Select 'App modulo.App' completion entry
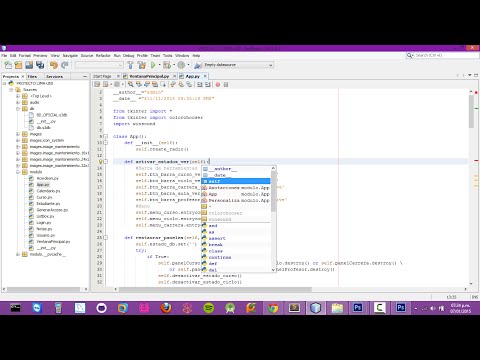This screenshot has width=480, height=360. click(x=236, y=194)
